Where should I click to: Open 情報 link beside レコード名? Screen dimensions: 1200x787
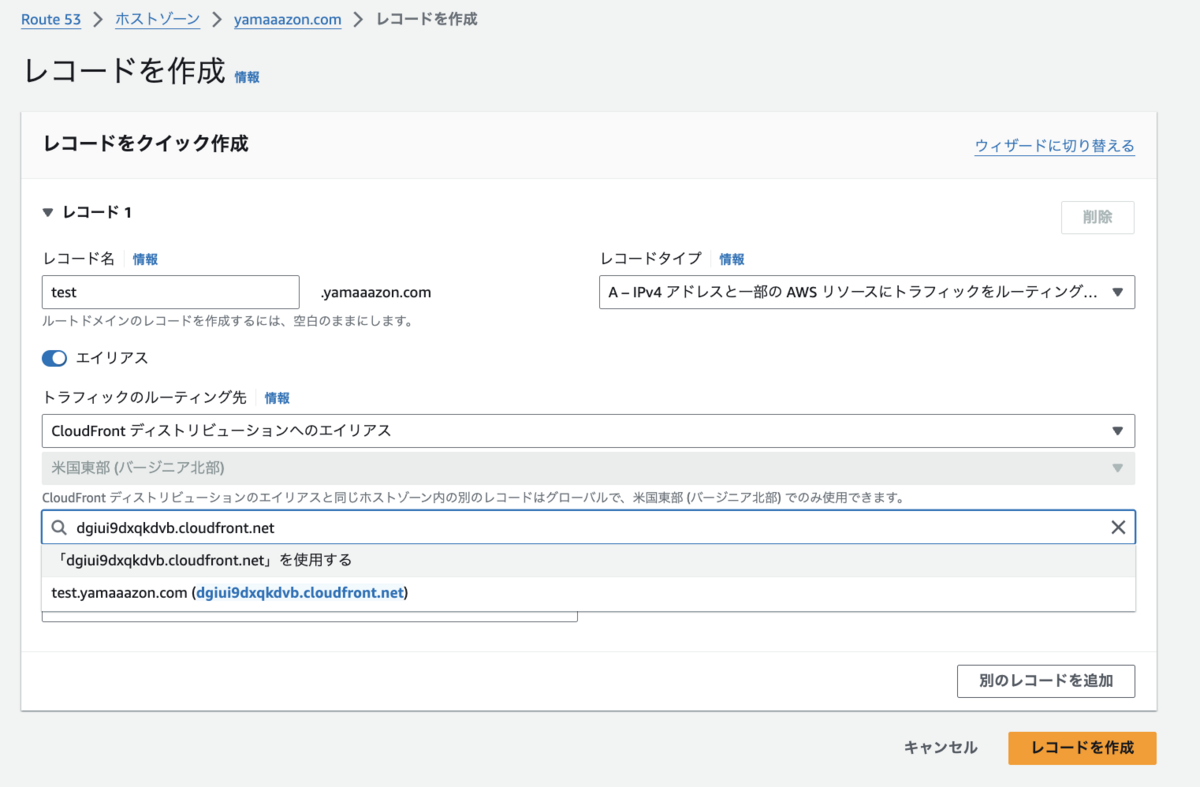[145, 259]
